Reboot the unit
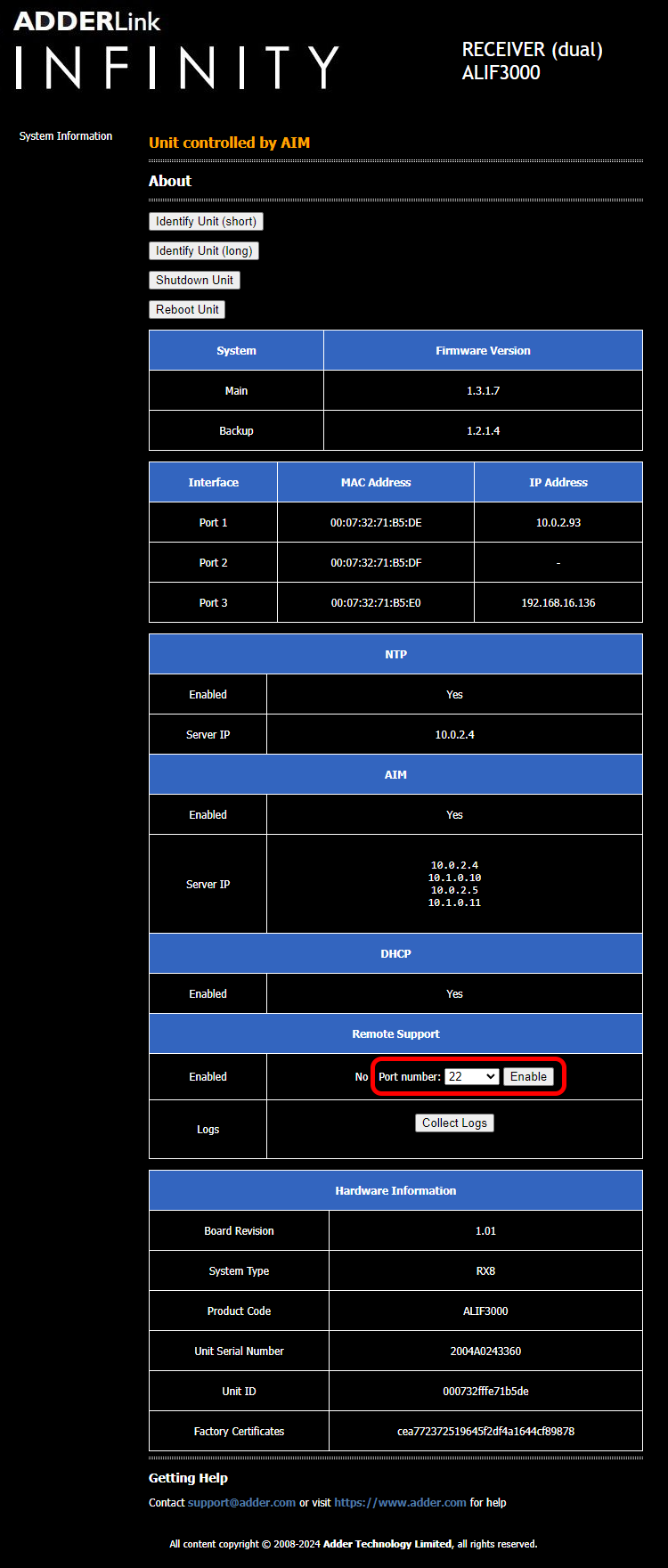The width and height of the screenshot is (668, 1568). pos(187,309)
